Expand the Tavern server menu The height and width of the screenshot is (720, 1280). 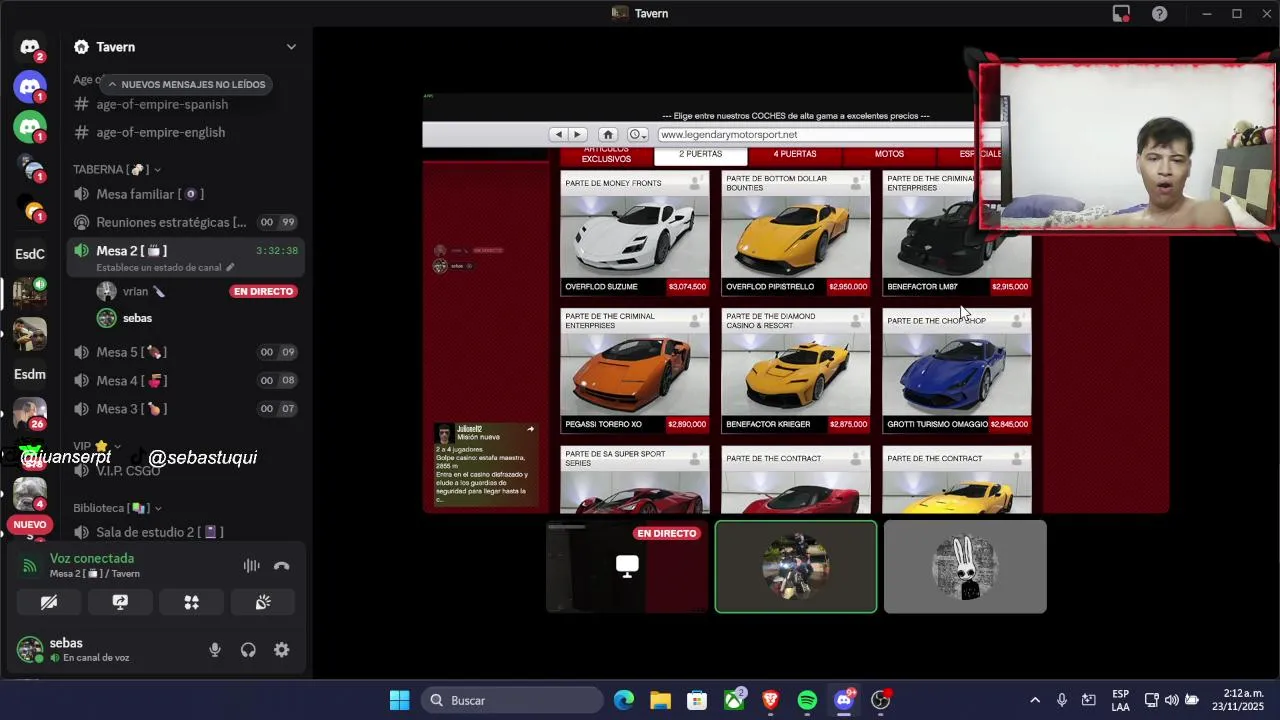click(291, 47)
